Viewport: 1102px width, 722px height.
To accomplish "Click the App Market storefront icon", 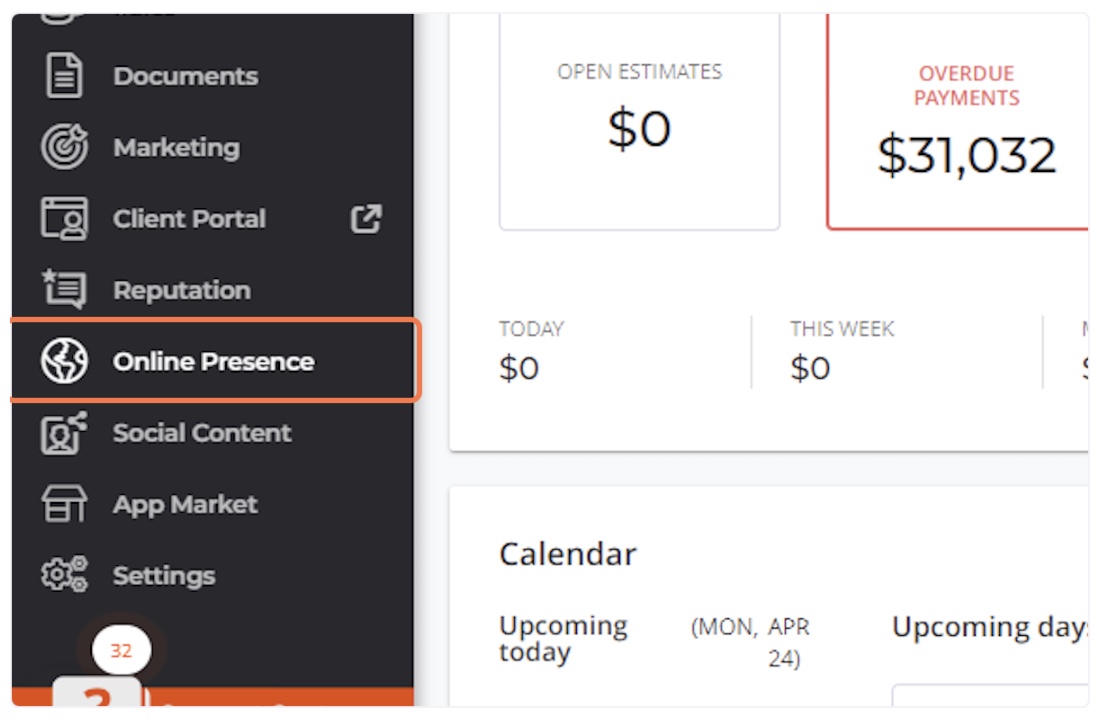I will point(64,503).
